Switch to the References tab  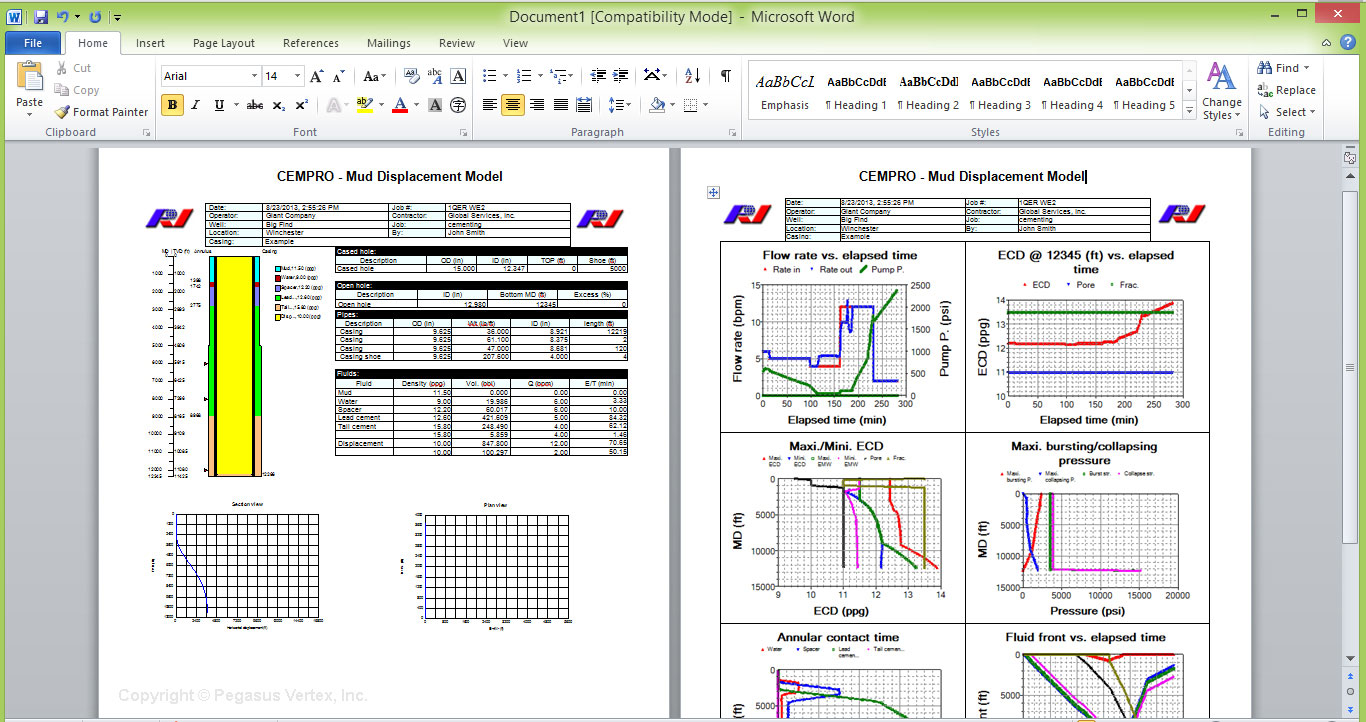click(x=311, y=43)
